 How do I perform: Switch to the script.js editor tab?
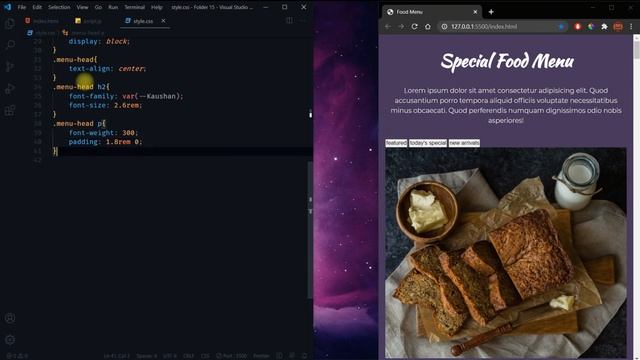click(89, 21)
